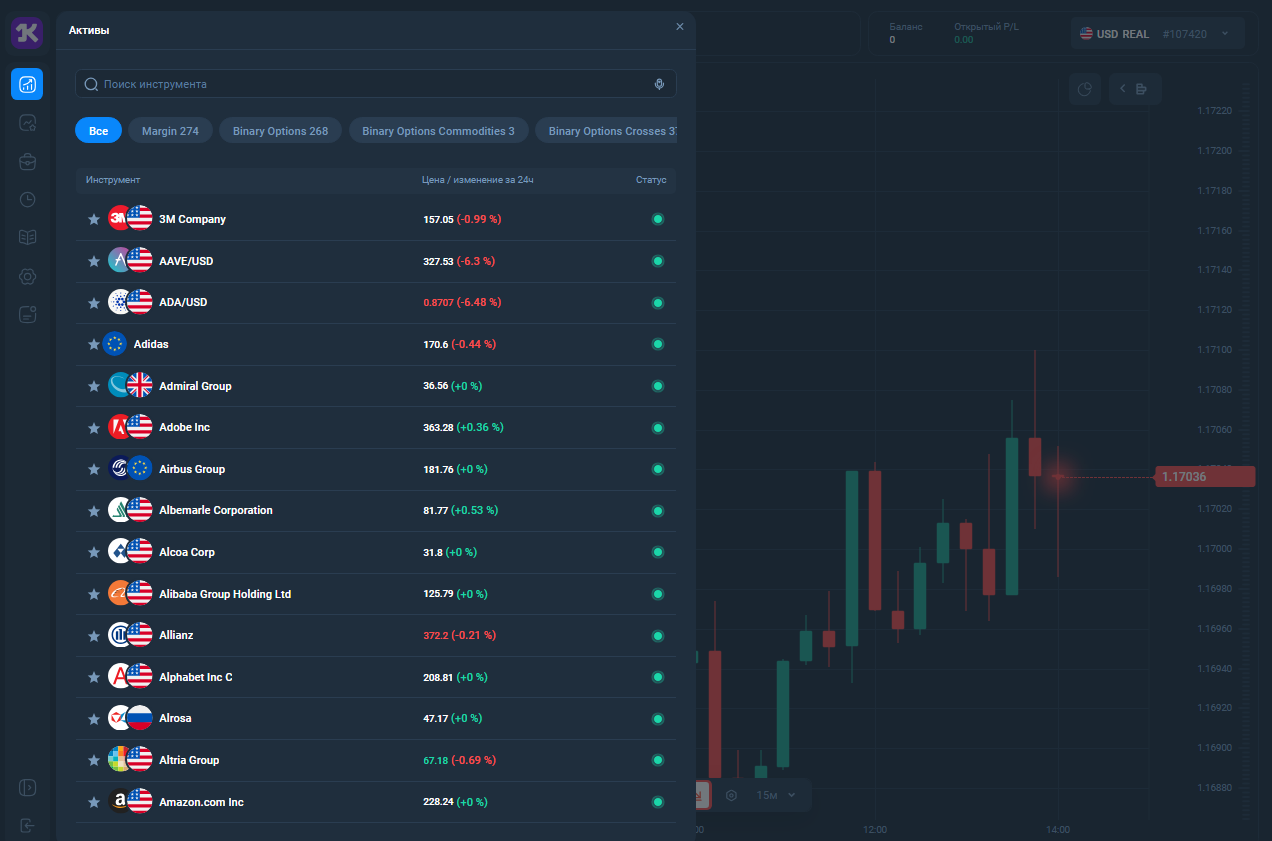Click Amazon.com Inc logo icon
This screenshot has height=841, width=1272.
(x=119, y=801)
